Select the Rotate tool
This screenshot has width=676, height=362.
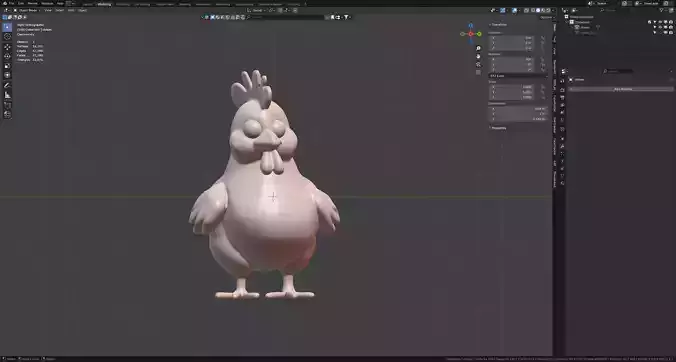point(7,56)
